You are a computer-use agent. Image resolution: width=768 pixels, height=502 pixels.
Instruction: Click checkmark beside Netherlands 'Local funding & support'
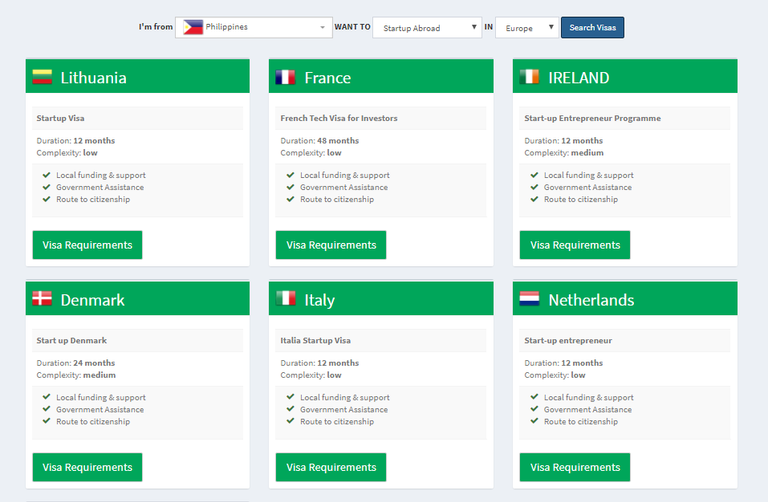tap(534, 397)
